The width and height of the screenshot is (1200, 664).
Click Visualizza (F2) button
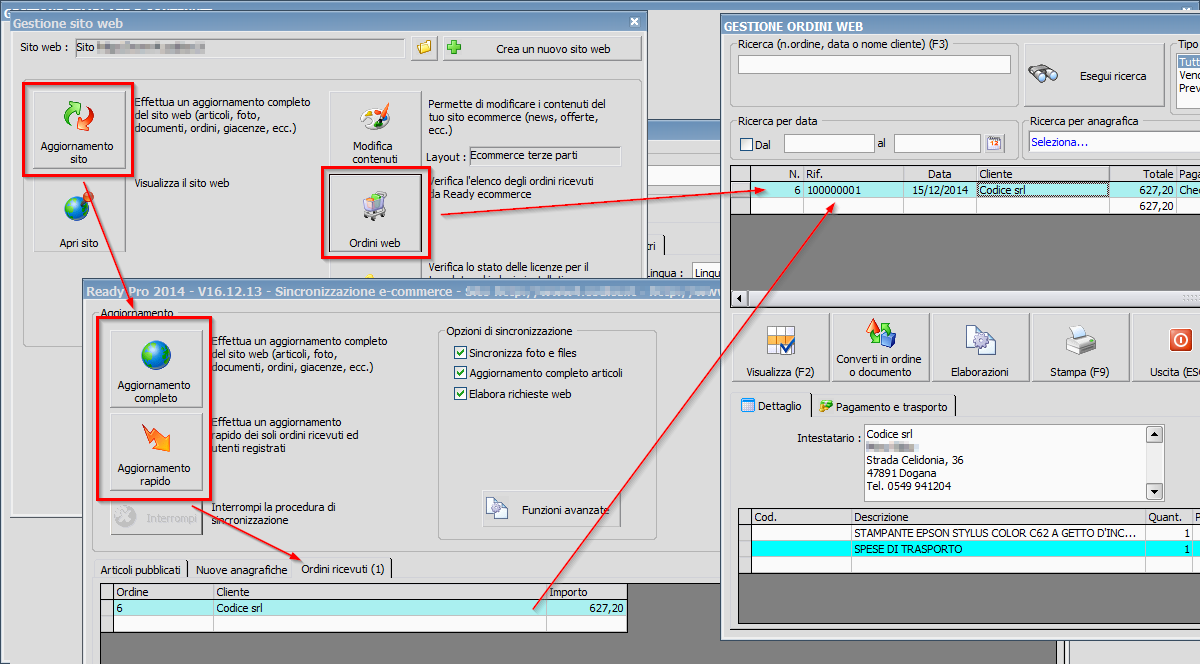click(x=781, y=348)
